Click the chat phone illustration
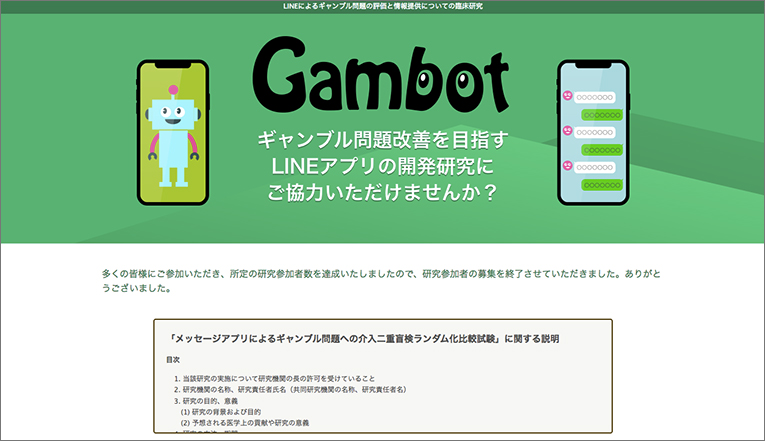 (x=593, y=132)
